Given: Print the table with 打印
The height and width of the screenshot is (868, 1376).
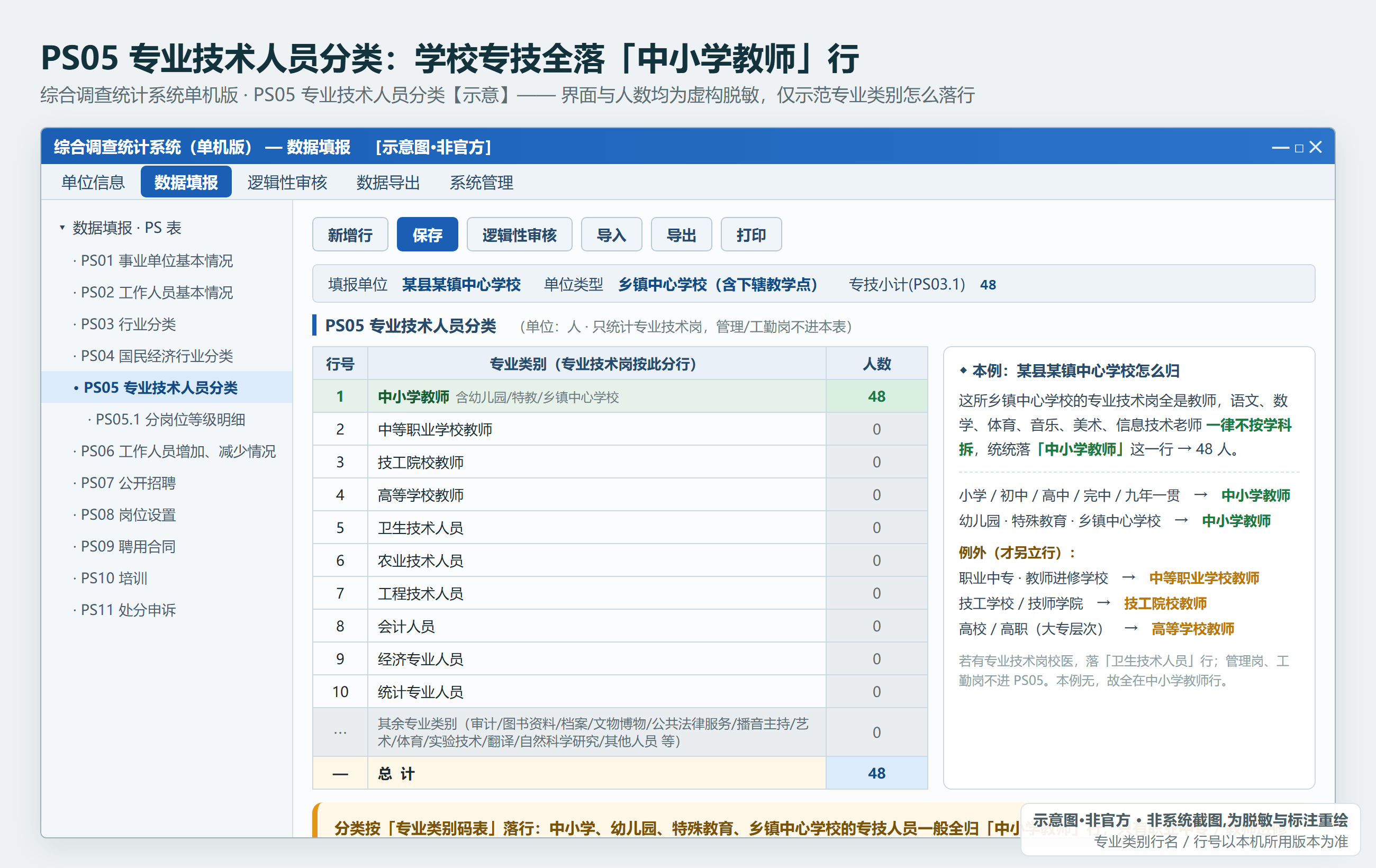Looking at the screenshot, I should [751, 234].
